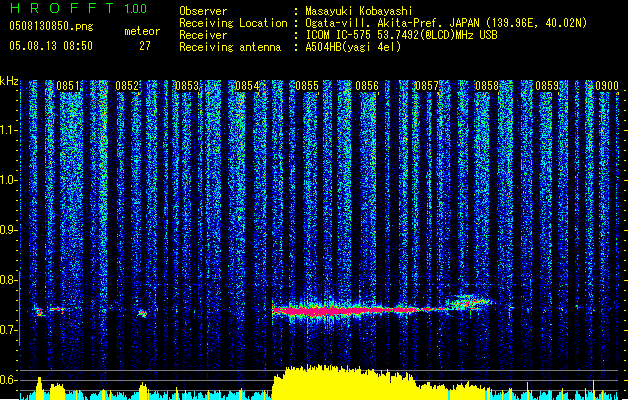The width and height of the screenshot is (629, 400).
Task: Click the 0.7 frequency axis label
Action: point(9,330)
